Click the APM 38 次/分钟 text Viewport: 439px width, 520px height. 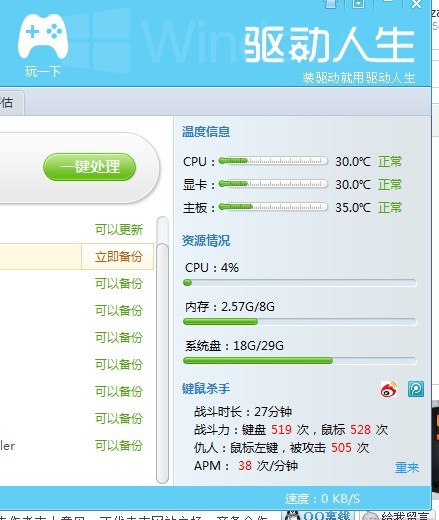[x=246, y=466]
